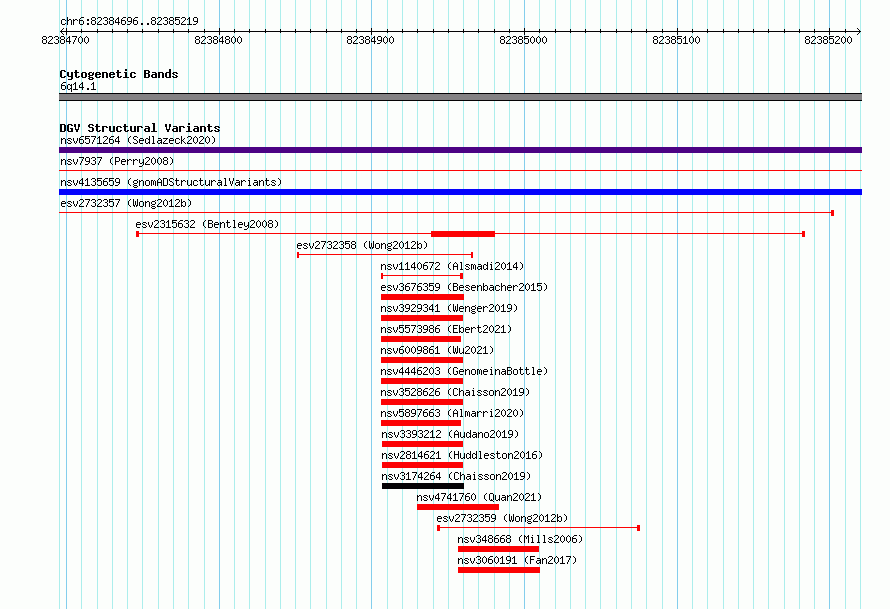Click the nsv7937 (Perry2008) label
Image resolution: width=890 pixels, height=609 pixels.
click(x=117, y=161)
